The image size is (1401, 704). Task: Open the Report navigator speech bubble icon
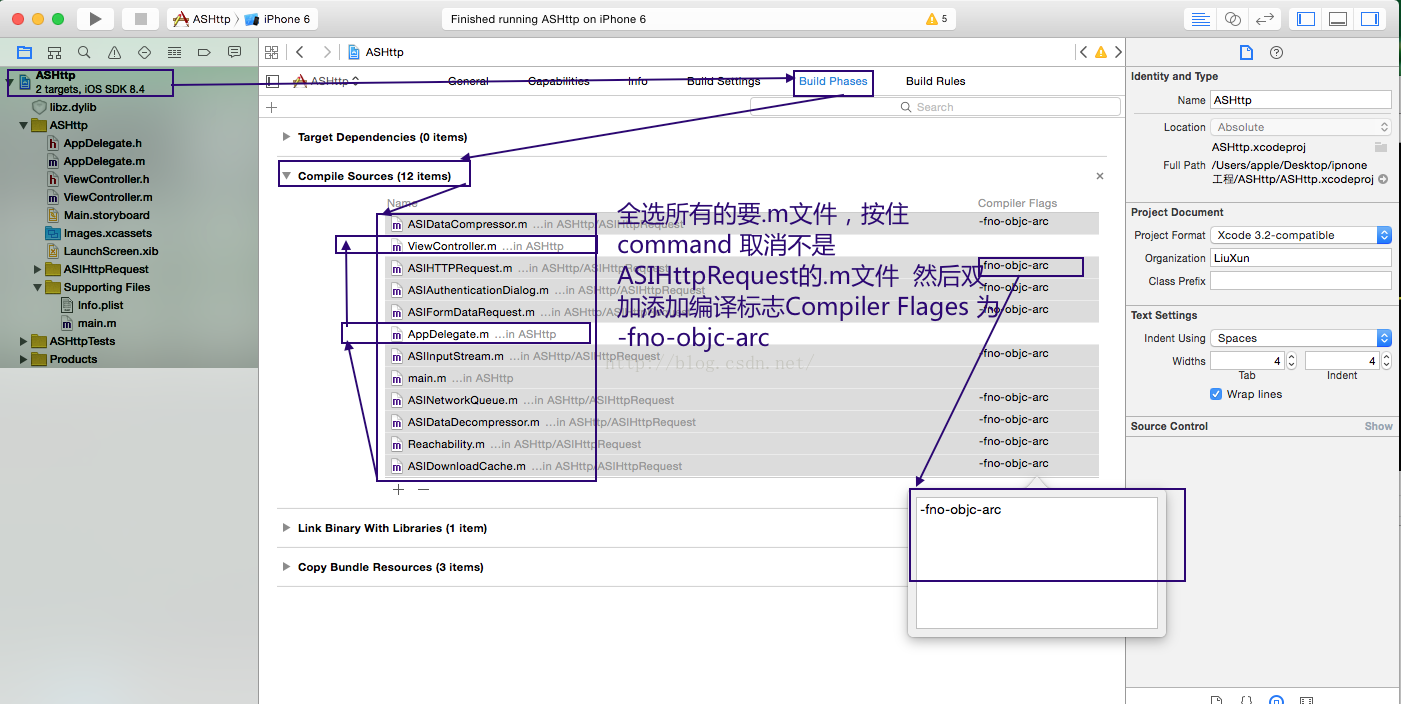pyautogui.click(x=234, y=52)
